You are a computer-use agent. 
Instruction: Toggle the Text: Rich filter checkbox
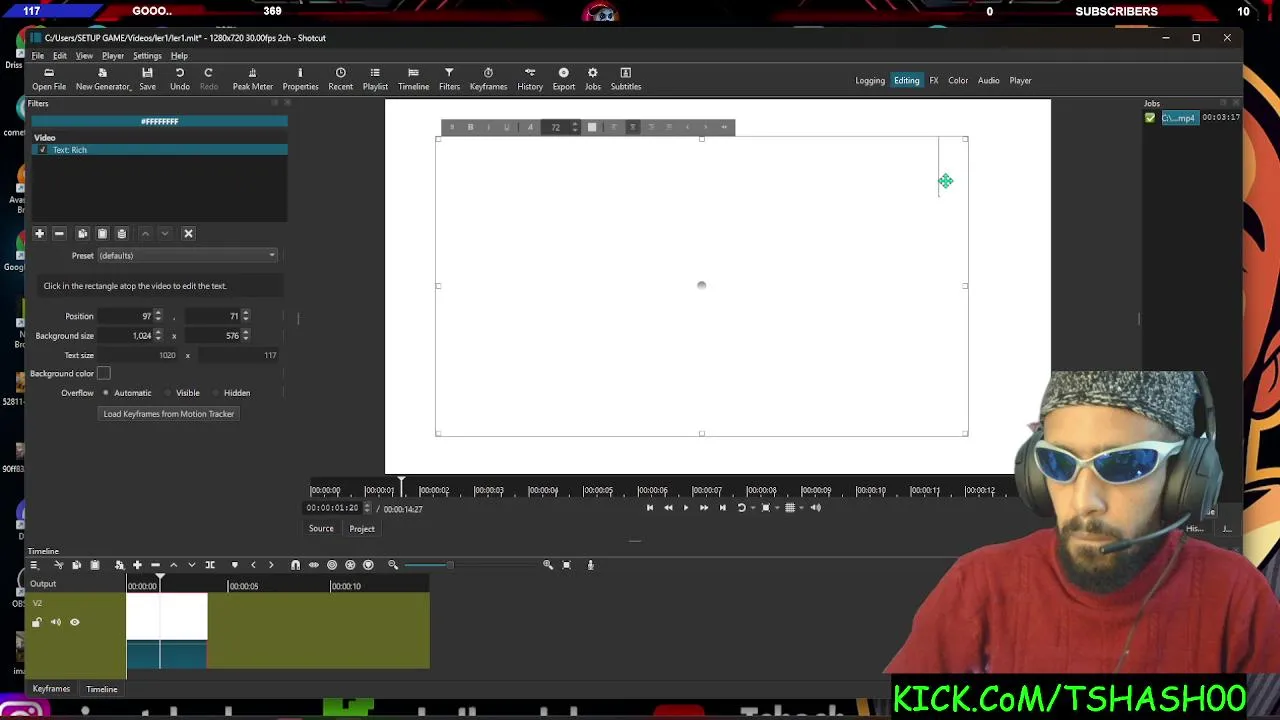coord(42,150)
